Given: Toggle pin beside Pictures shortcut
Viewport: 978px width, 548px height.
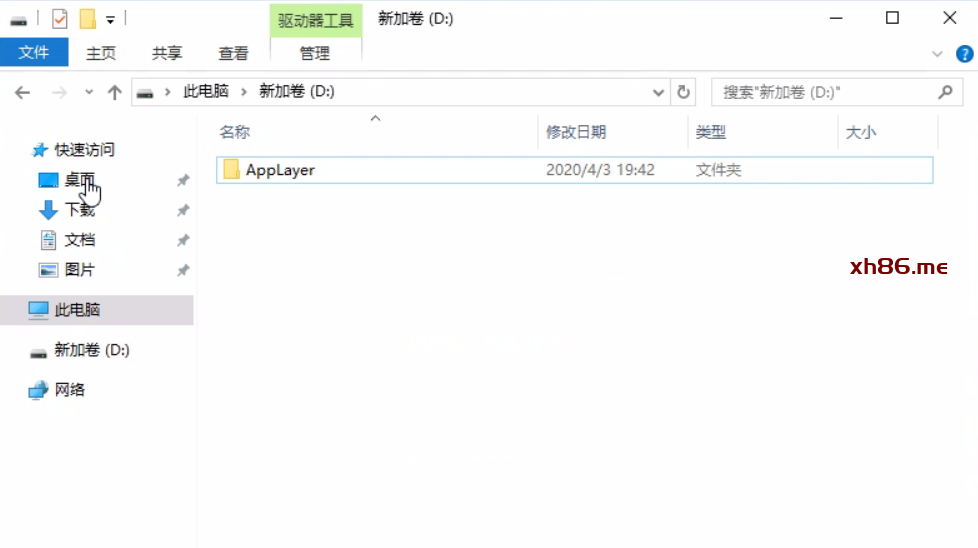Looking at the screenshot, I should (183, 271).
